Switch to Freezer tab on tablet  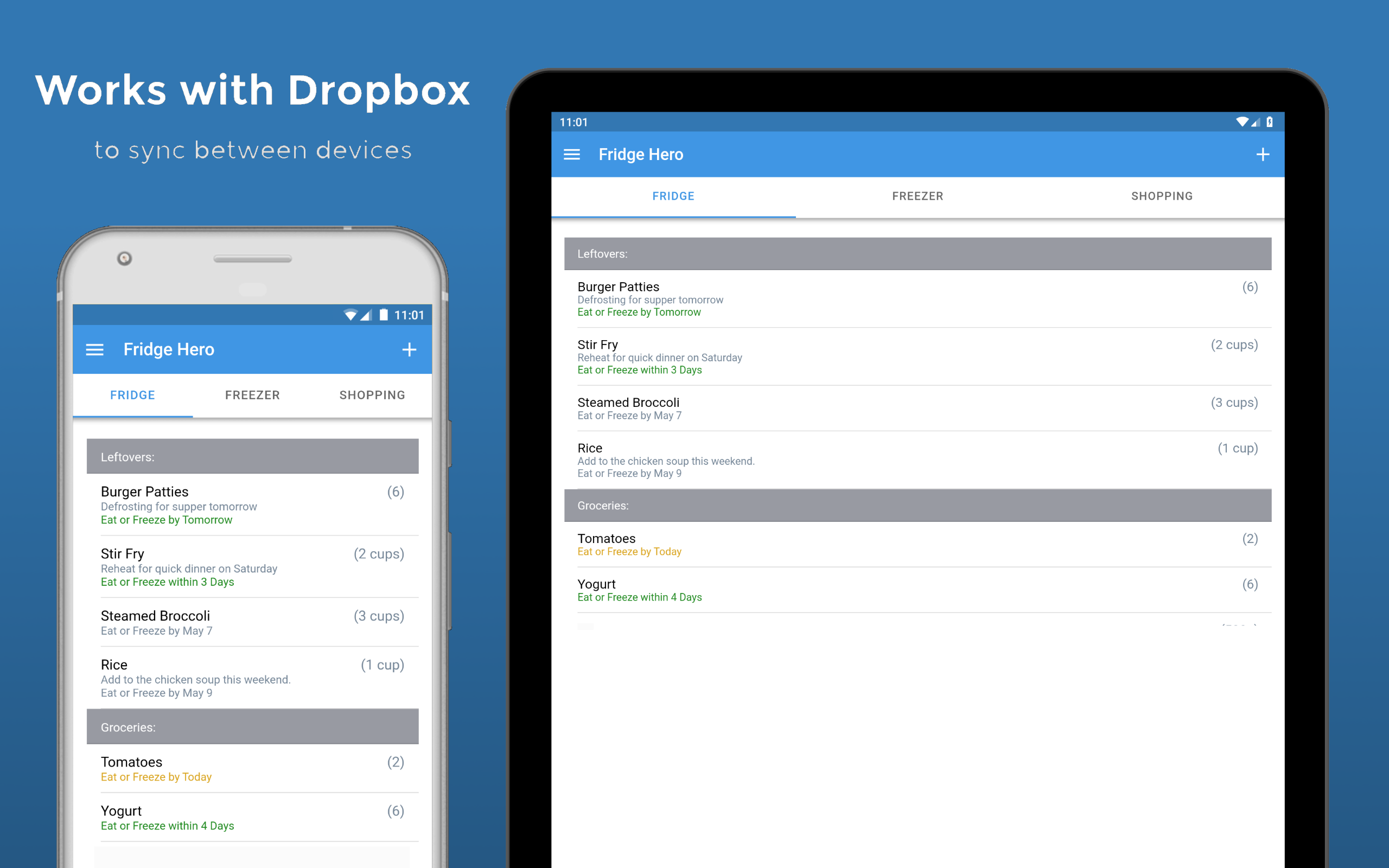click(917, 196)
